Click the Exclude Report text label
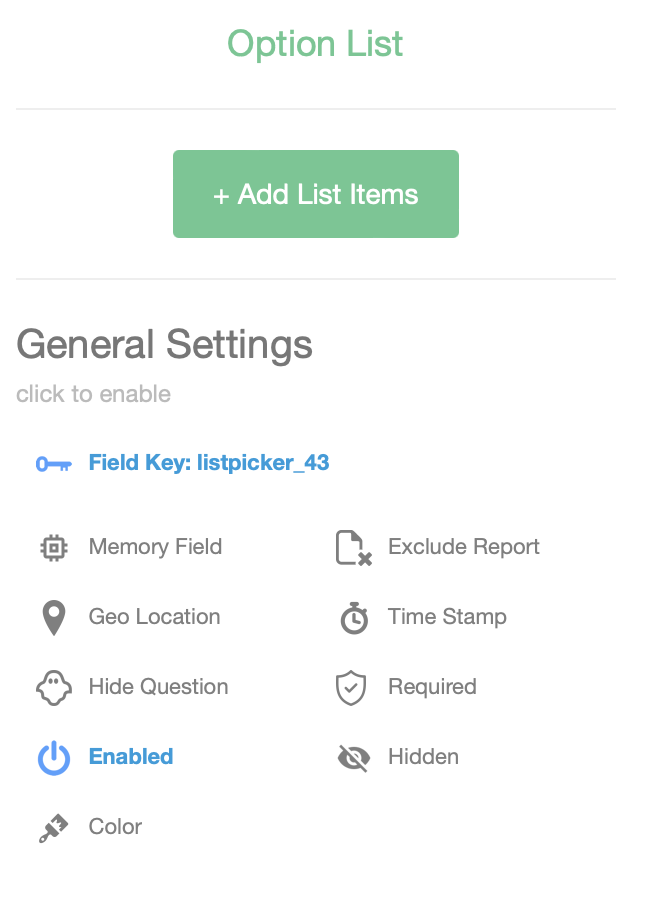 463,547
